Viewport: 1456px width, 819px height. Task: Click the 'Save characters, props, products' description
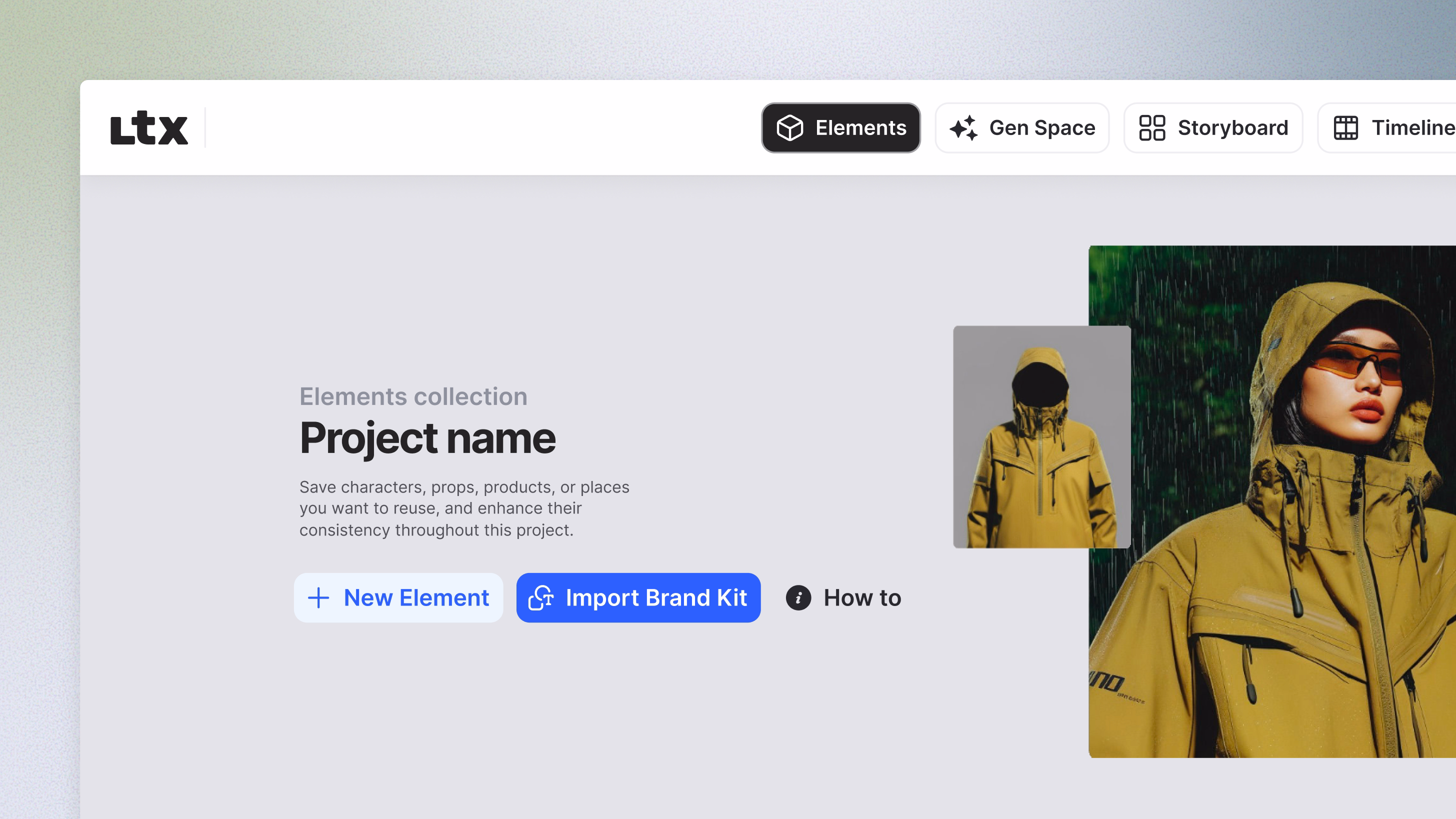(x=464, y=508)
